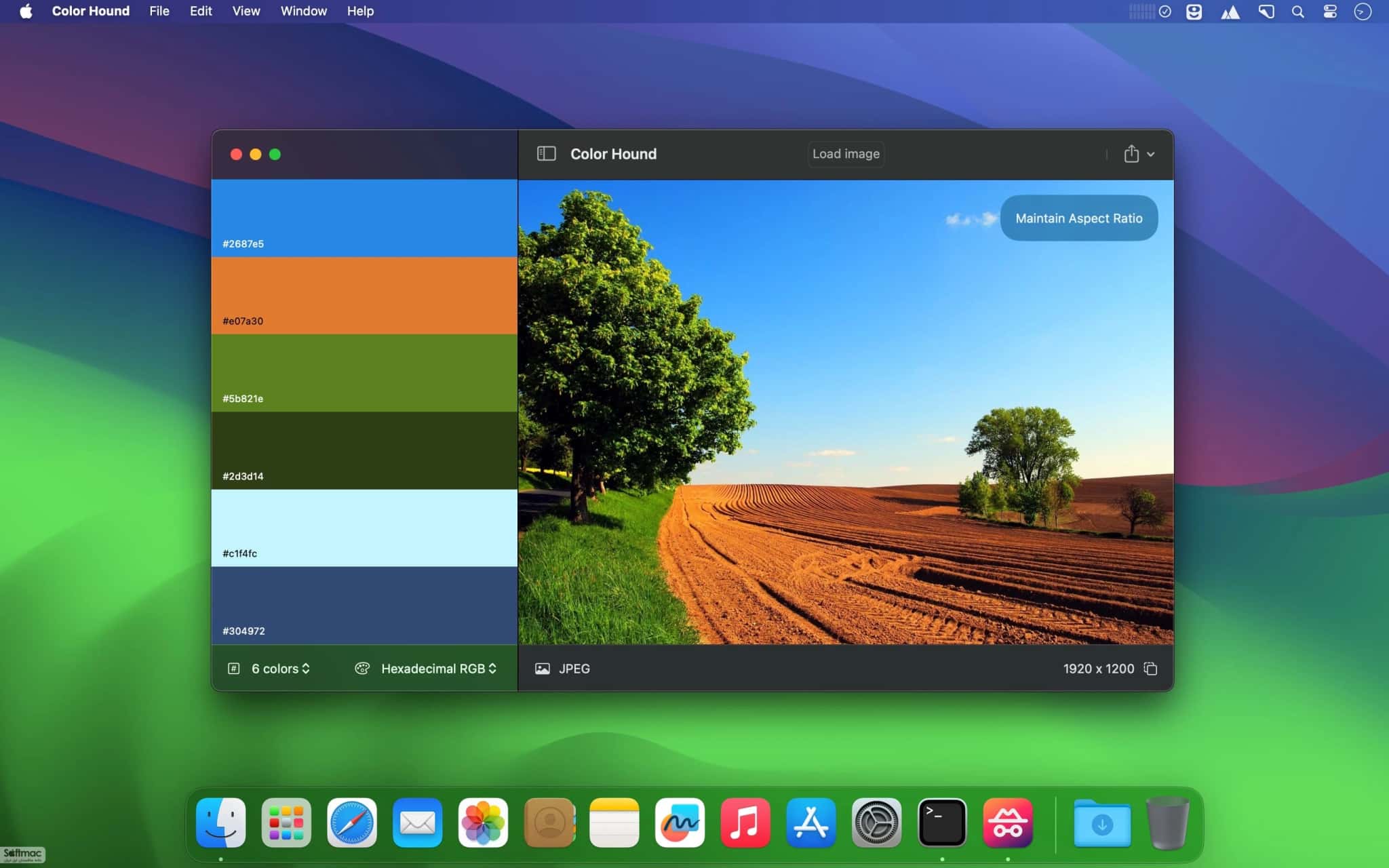Screen dimensions: 1389x868
Task: Open the File menu
Action: pyautogui.click(x=159, y=12)
